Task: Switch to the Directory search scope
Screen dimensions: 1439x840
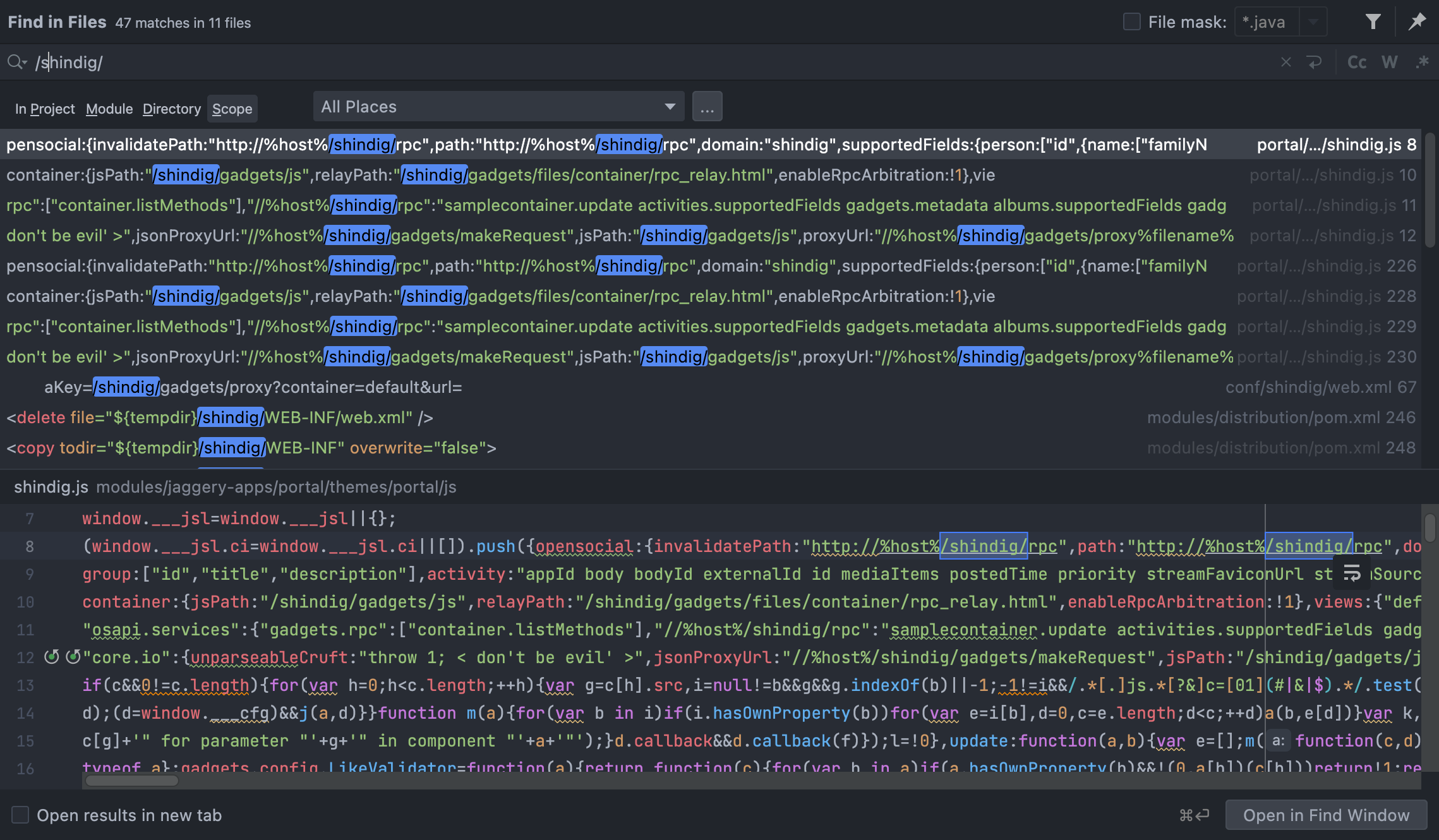Action: (x=171, y=108)
